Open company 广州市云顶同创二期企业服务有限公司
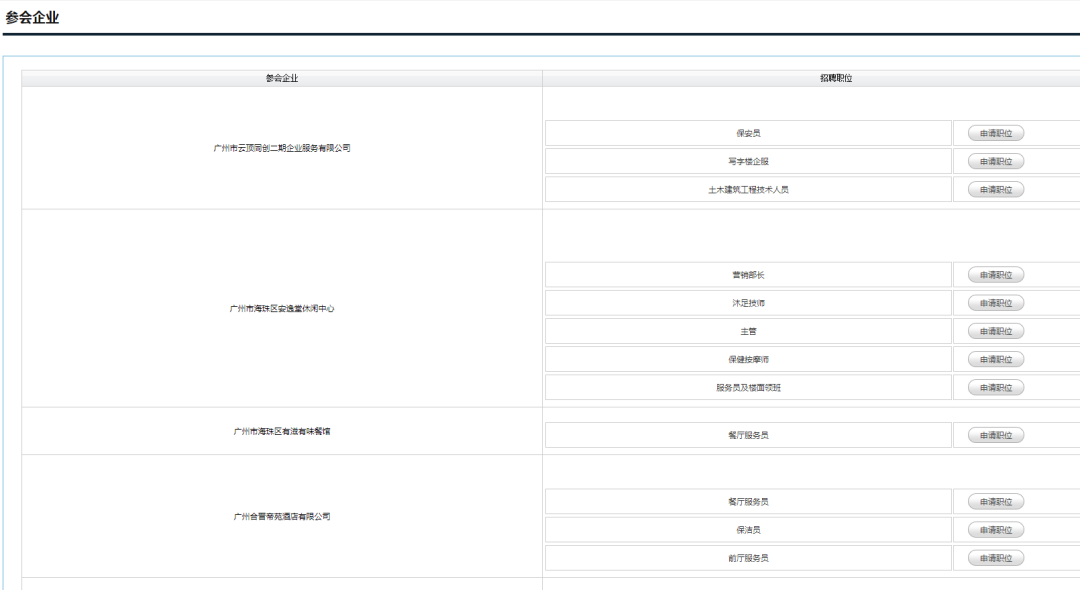The height and width of the screenshot is (590, 1080). point(282,148)
